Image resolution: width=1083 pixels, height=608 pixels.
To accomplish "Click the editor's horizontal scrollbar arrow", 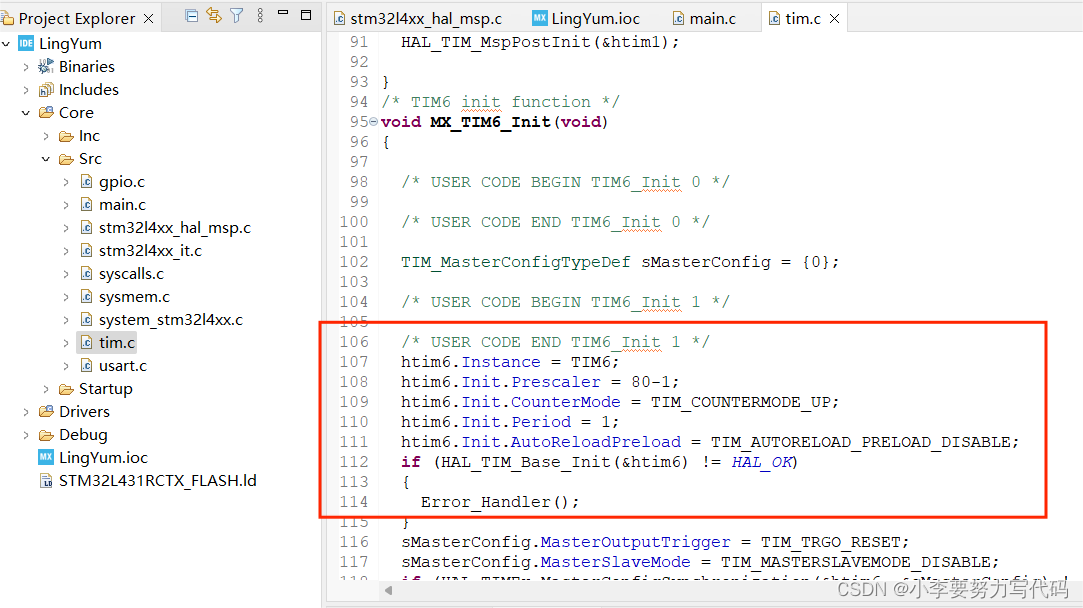I will click(x=388, y=591).
